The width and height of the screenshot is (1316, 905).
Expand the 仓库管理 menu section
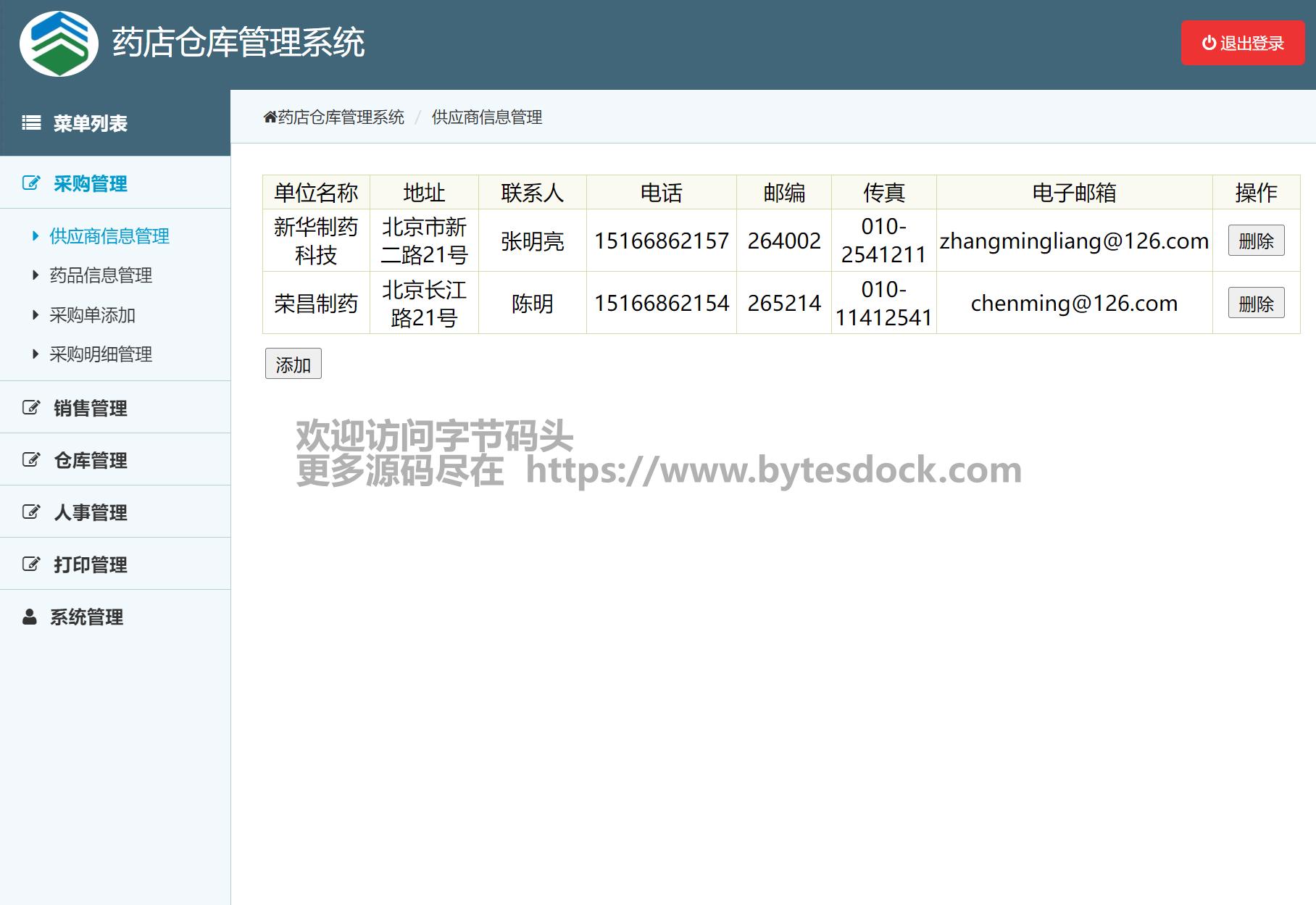91,461
